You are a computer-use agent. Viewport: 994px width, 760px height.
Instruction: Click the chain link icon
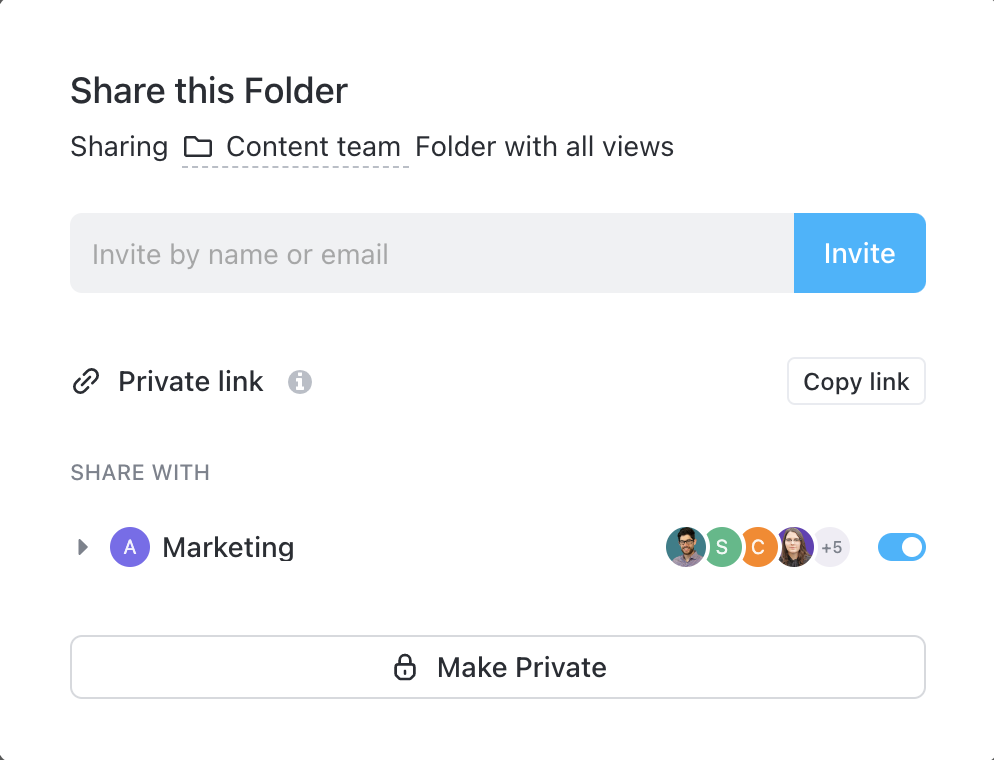[x=87, y=381]
